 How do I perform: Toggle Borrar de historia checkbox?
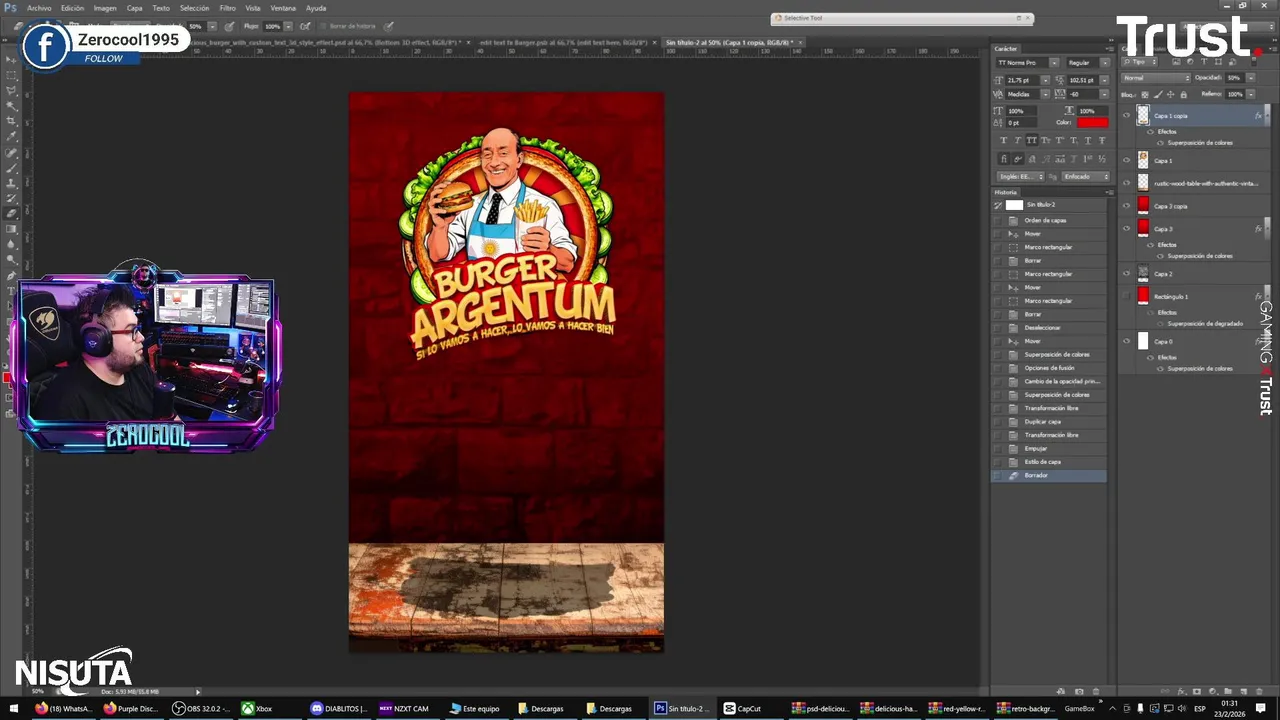click(323, 26)
